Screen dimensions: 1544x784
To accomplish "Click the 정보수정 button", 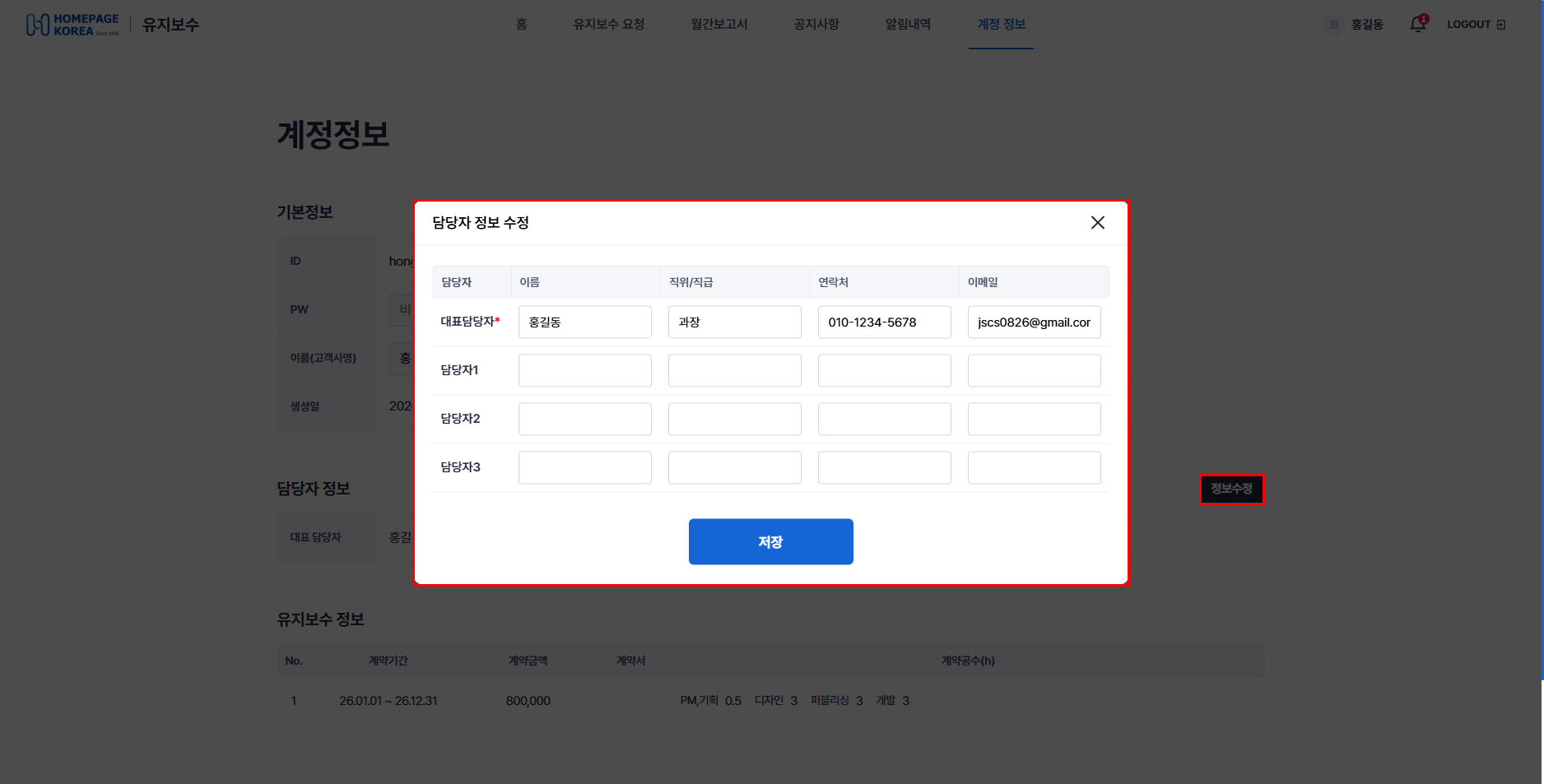I will (1231, 489).
